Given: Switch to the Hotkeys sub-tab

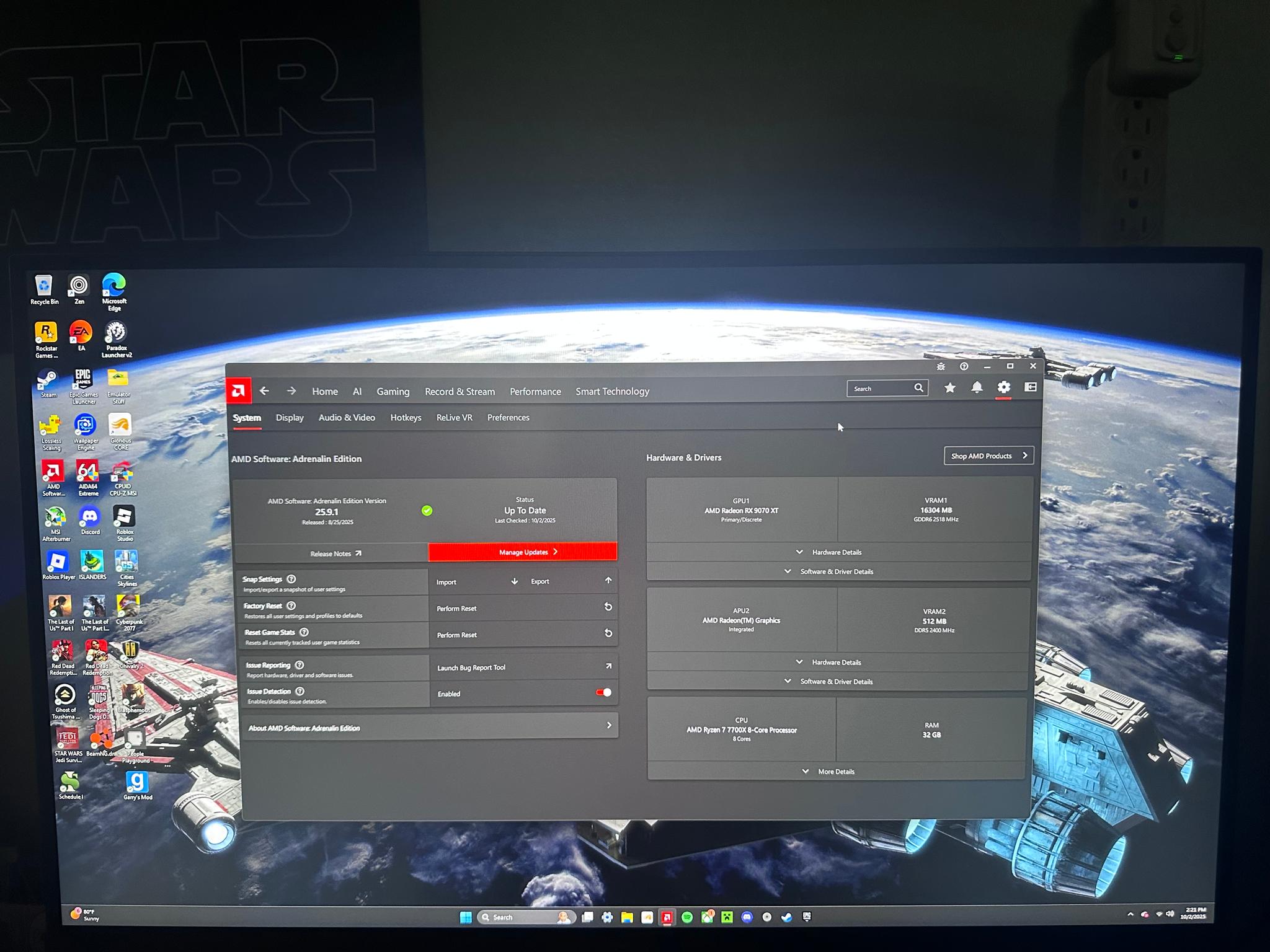Looking at the screenshot, I should point(406,418).
